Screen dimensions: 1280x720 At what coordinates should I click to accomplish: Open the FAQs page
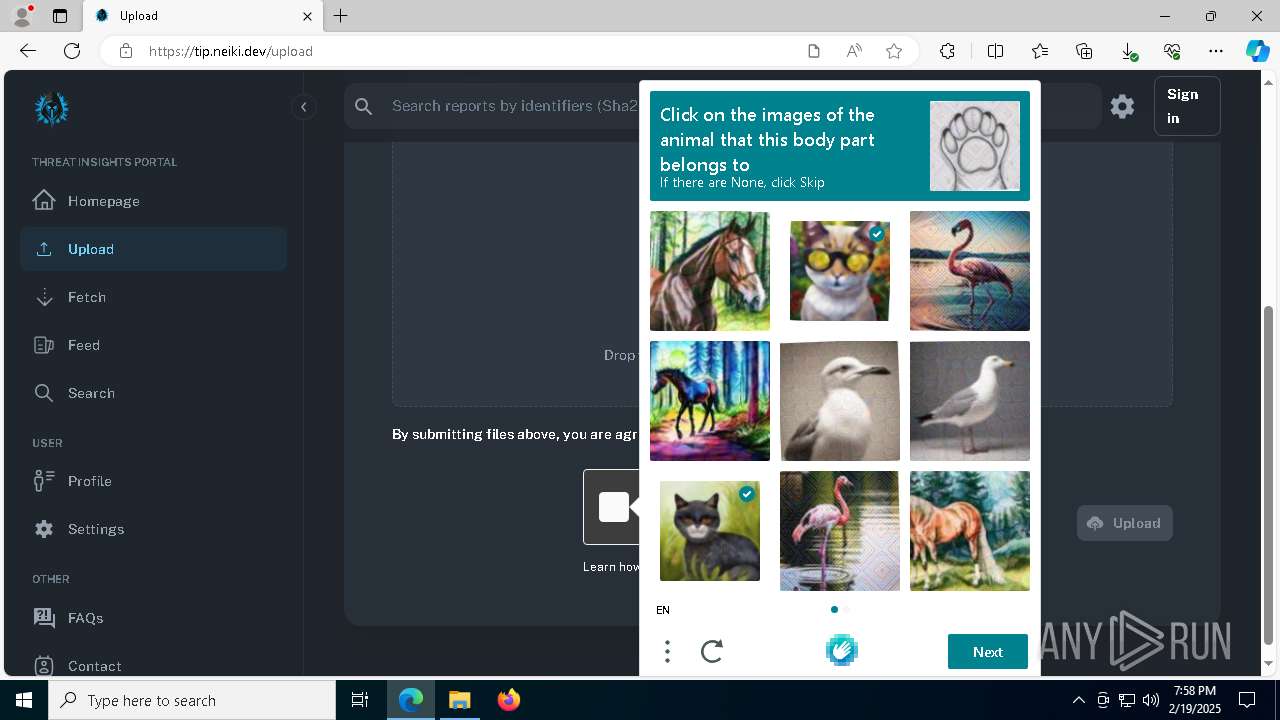(x=153, y=618)
